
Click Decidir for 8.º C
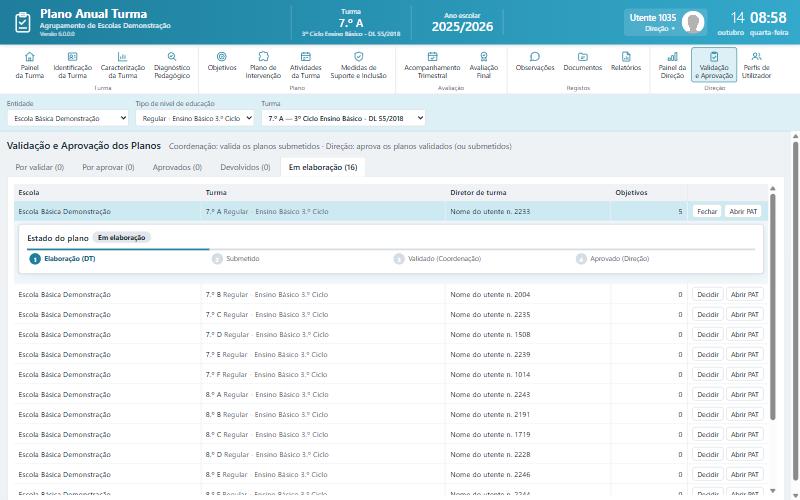[708, 434]
